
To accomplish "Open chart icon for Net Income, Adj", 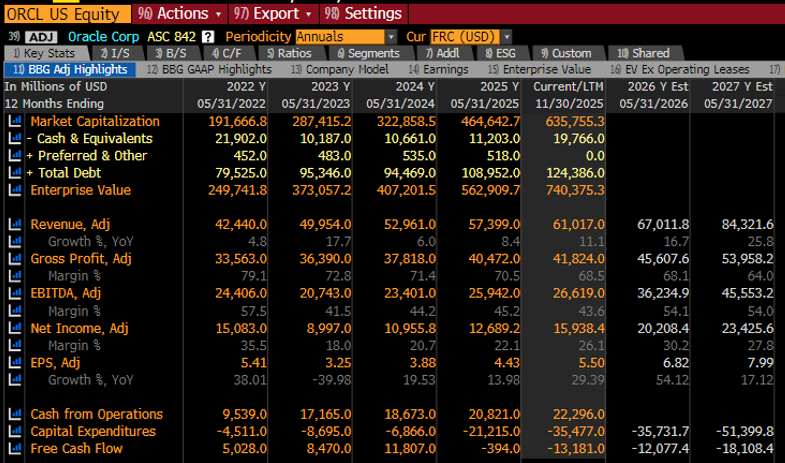I will click(14, 328).
